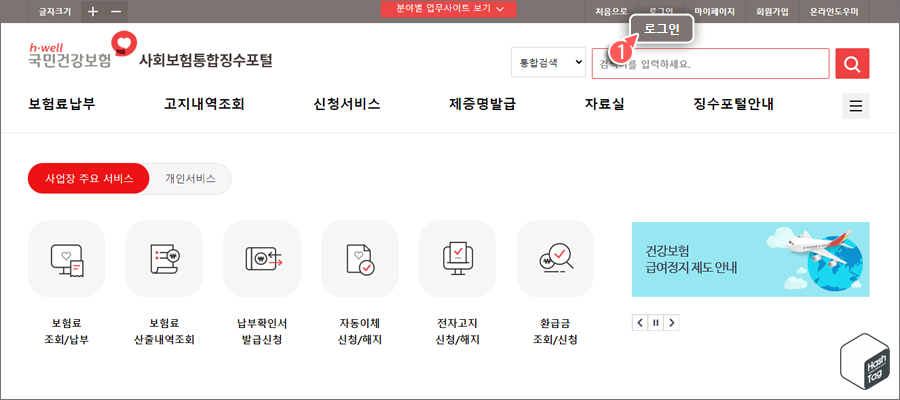
Task: Show the next banner slide
Action: (x=672, y=323)
